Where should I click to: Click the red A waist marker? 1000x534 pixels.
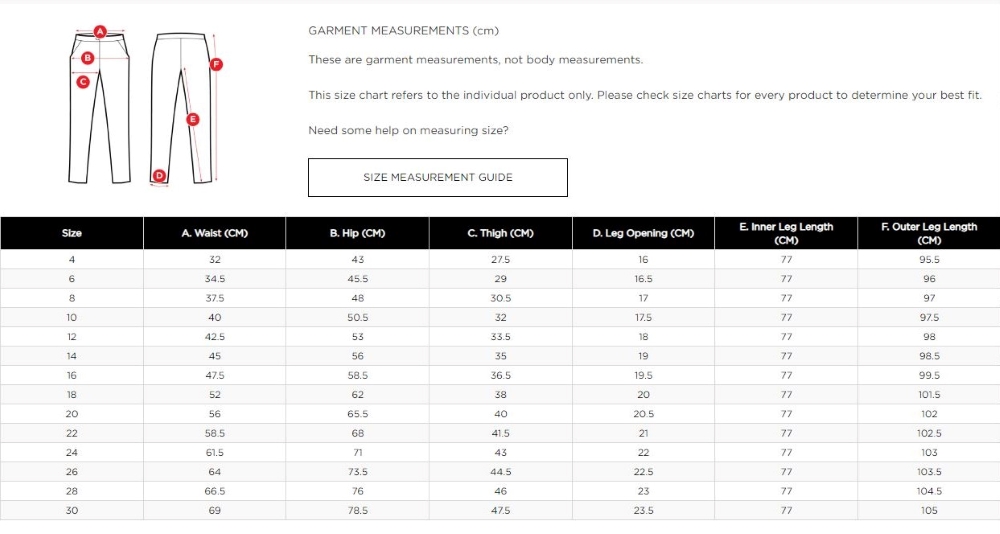[100, 31]
